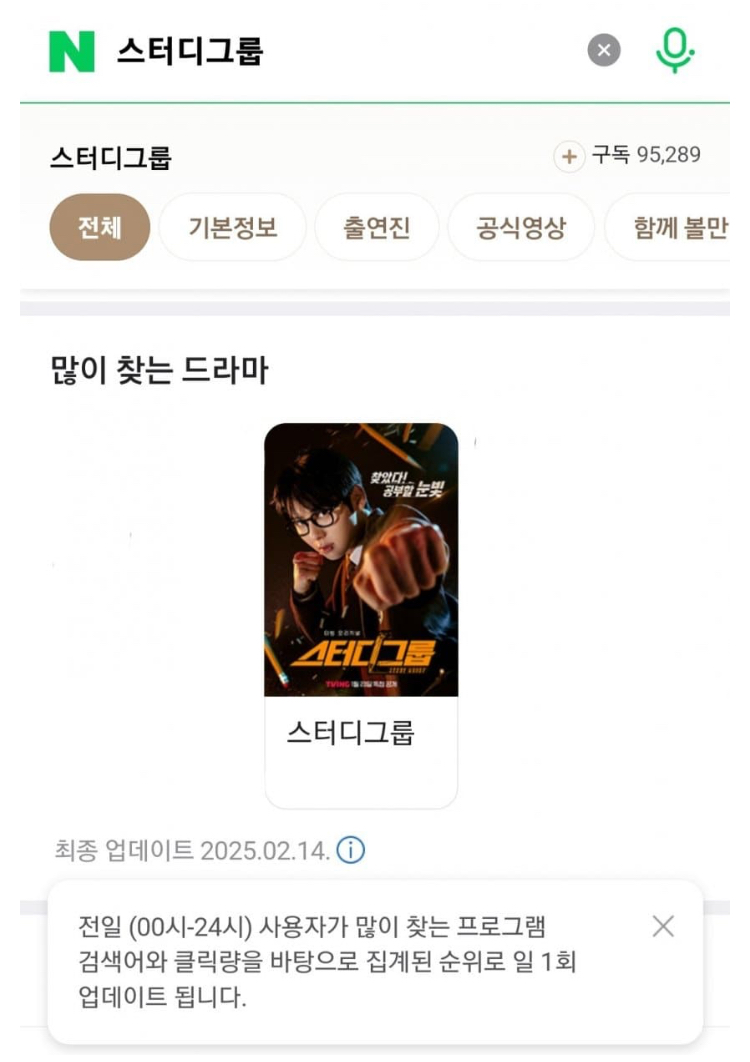Open the 출연진 tab
The width and height of the screenshot is (750, 1062).
377,227
